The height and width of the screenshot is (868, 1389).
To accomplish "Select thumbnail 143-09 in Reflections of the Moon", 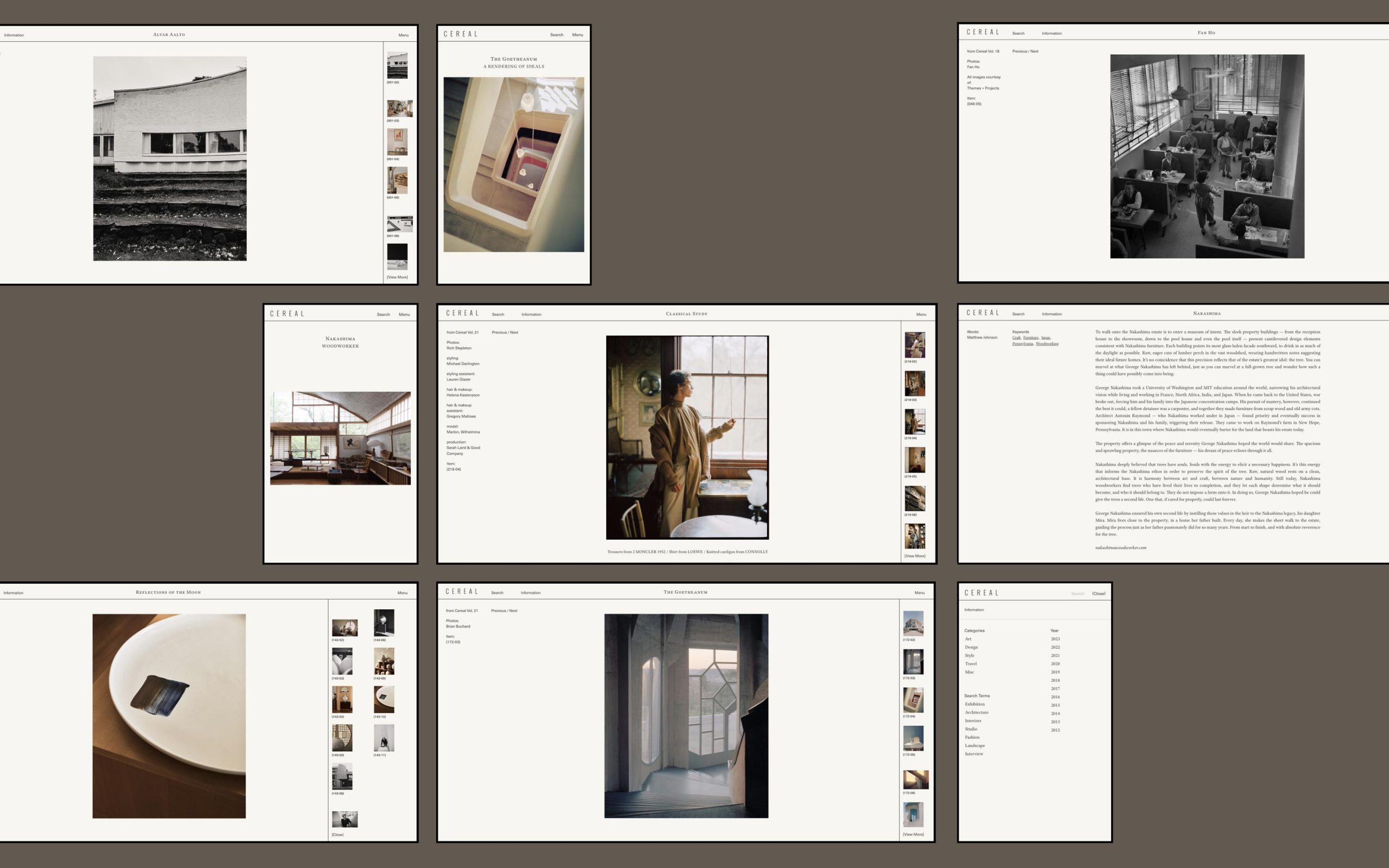I will 384,661.
